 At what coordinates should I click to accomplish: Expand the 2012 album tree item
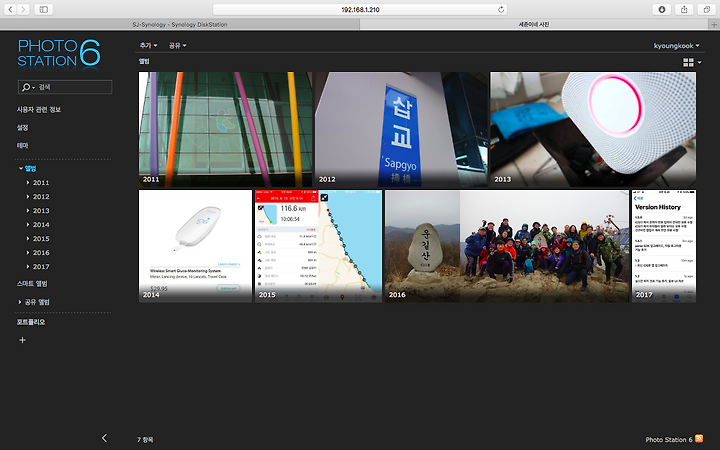point(28,197)
